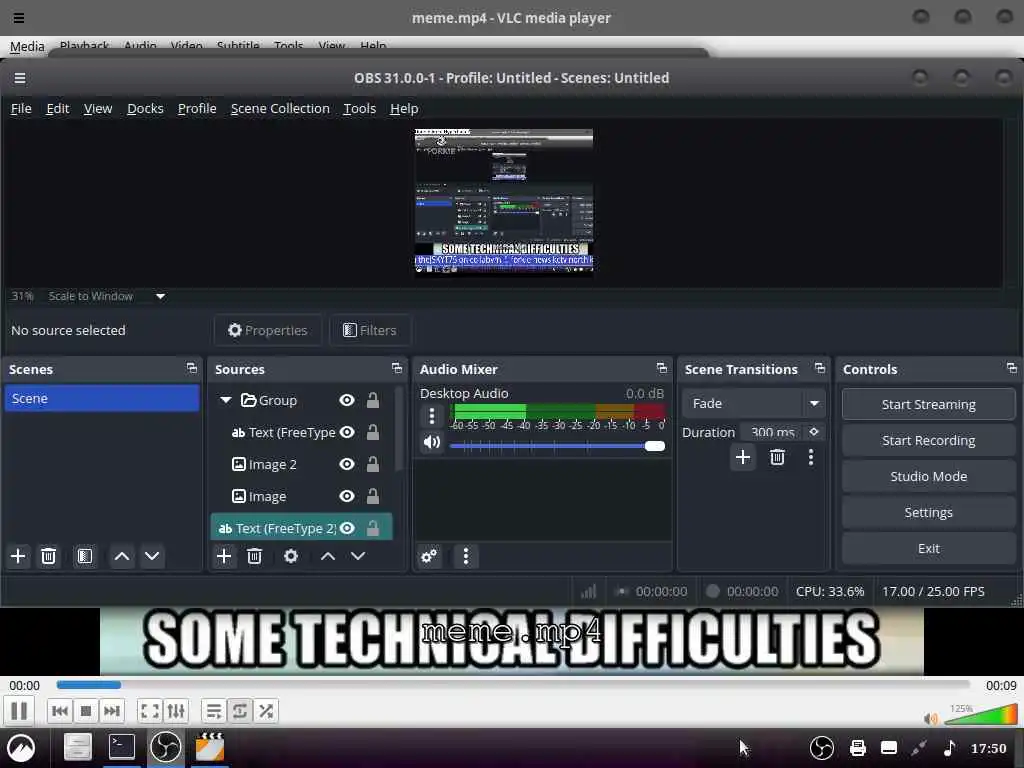1024x768 pixels.
Task: Move scene down arrow in Scenes dock
Action: (152, 556)
